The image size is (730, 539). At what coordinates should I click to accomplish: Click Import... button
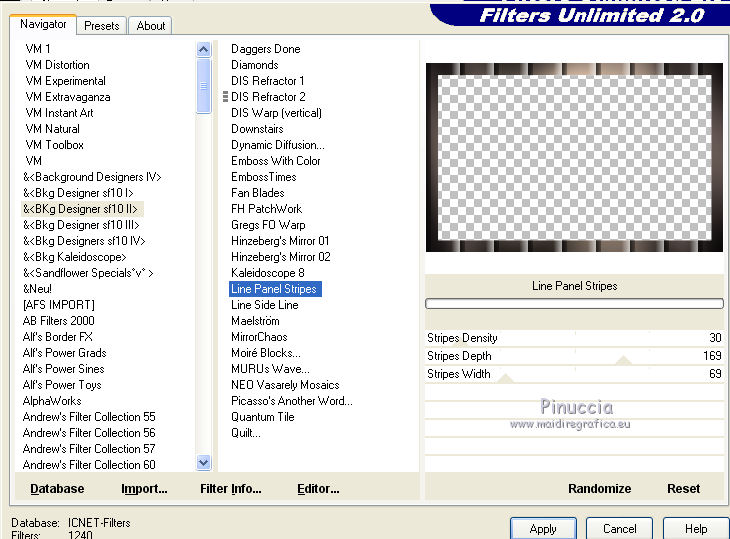pyautogui.click(x=144, y=489)
